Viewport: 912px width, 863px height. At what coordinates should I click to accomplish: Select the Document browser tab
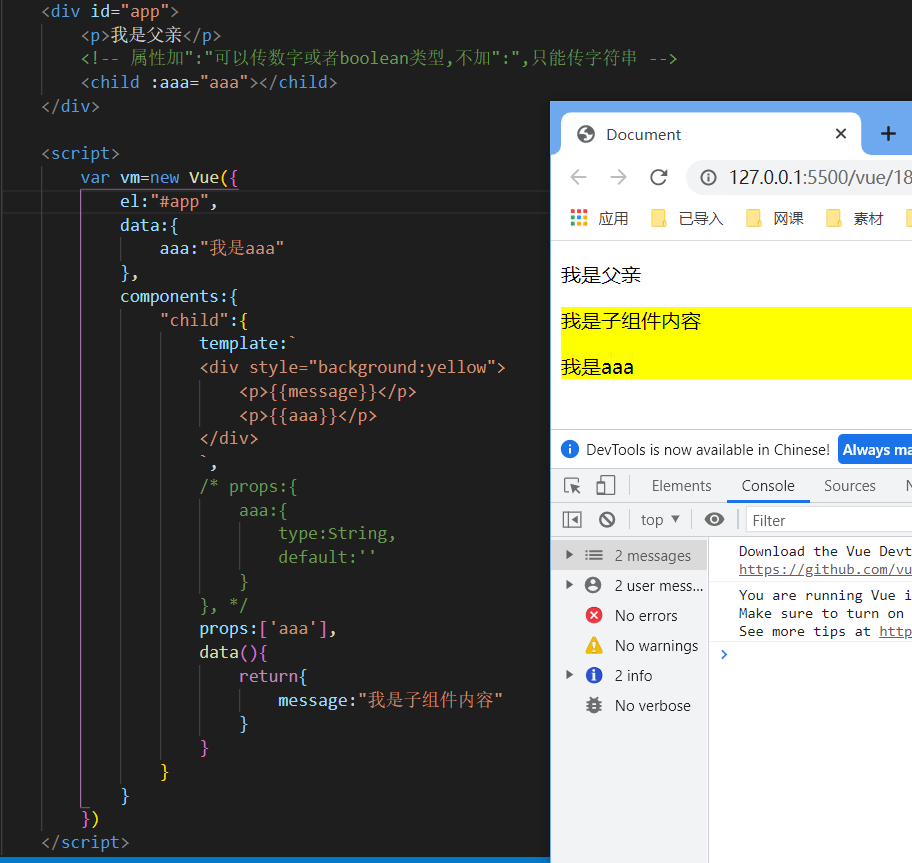click(711, 134)
